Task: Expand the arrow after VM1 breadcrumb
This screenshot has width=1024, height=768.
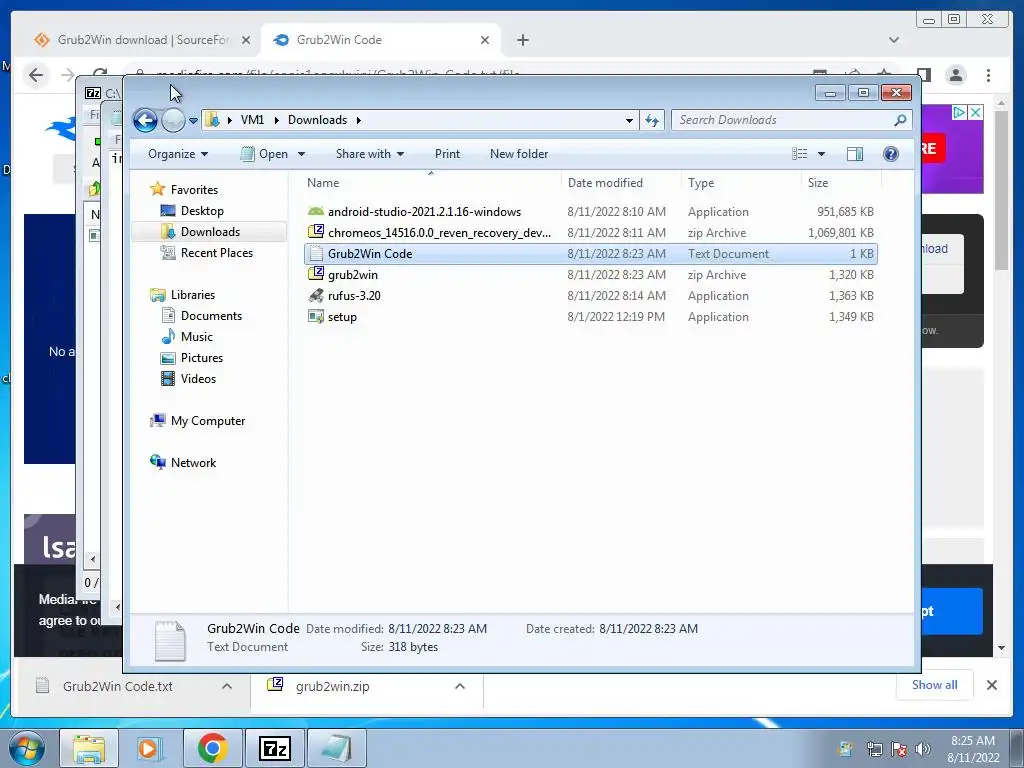Action: [x=276, y=120]
